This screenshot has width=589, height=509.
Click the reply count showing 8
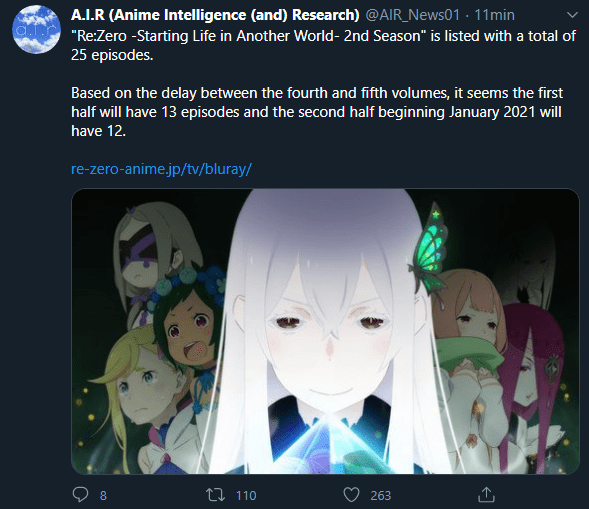[103, 496]
